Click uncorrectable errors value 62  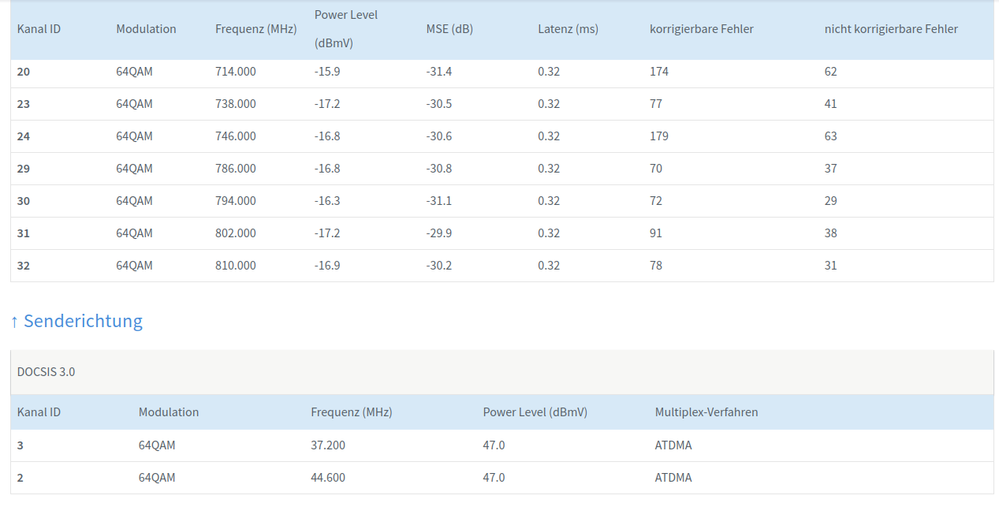[830, 71]
